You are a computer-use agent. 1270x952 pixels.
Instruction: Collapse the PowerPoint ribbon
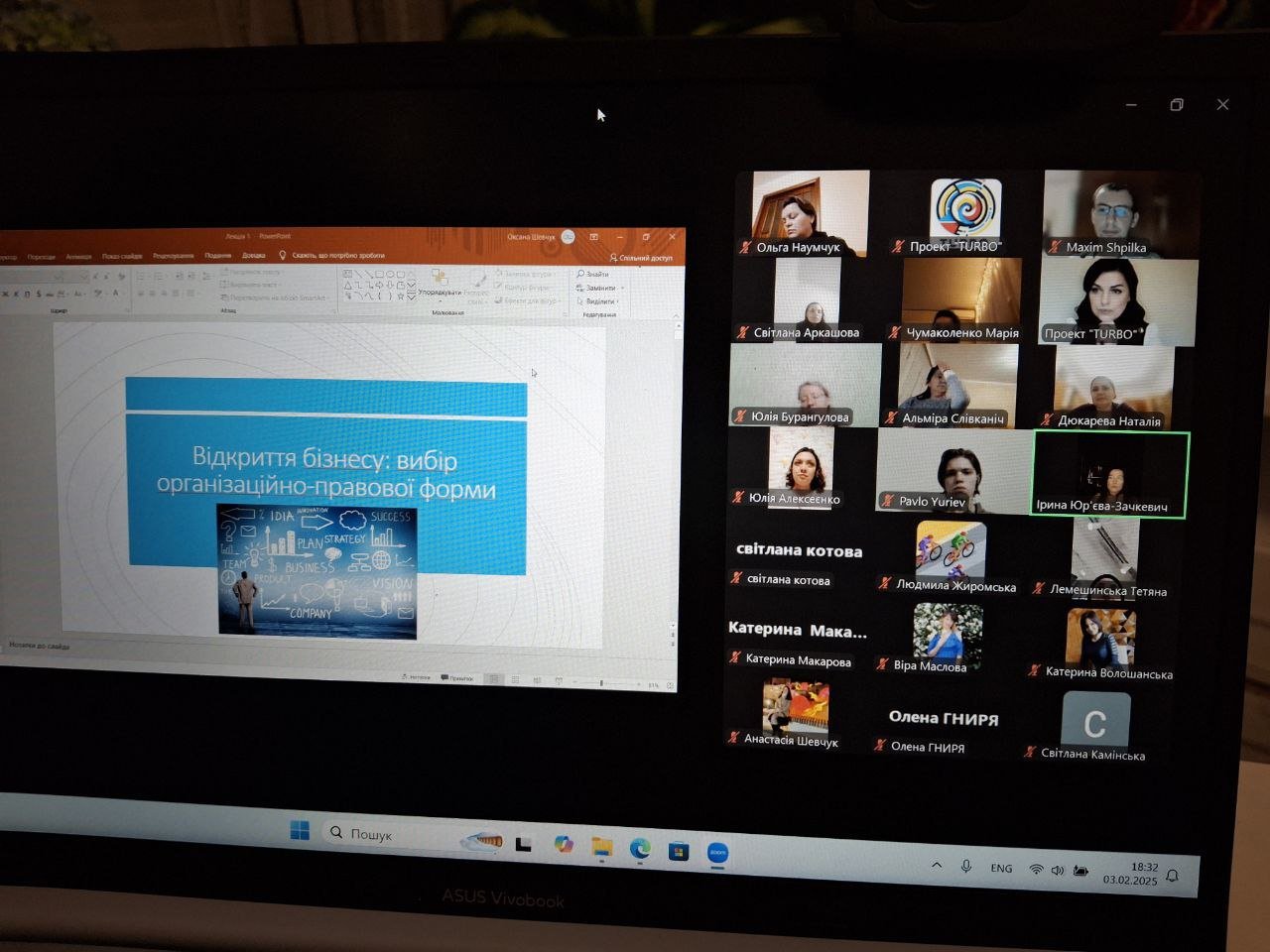click(x=677, y=315)
